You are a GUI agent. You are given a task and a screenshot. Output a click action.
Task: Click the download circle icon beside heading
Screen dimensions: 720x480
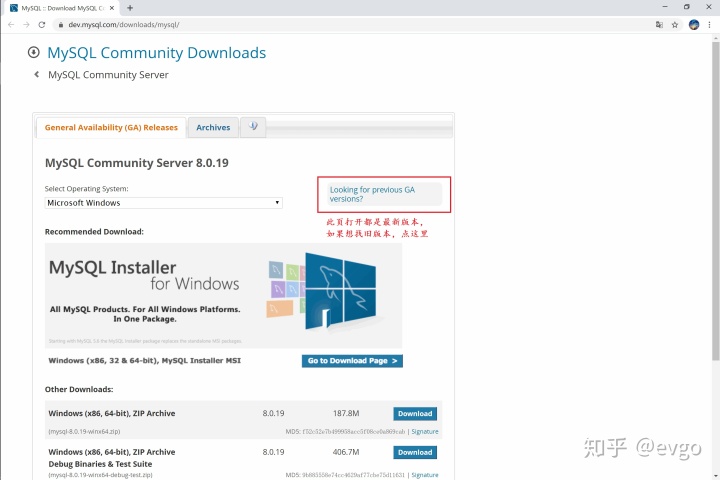pos(34,52)
